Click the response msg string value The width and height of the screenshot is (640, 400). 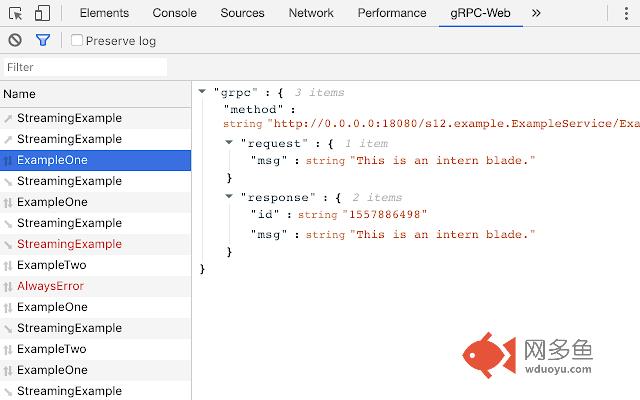pyautogui.click(x=442, y=234)
